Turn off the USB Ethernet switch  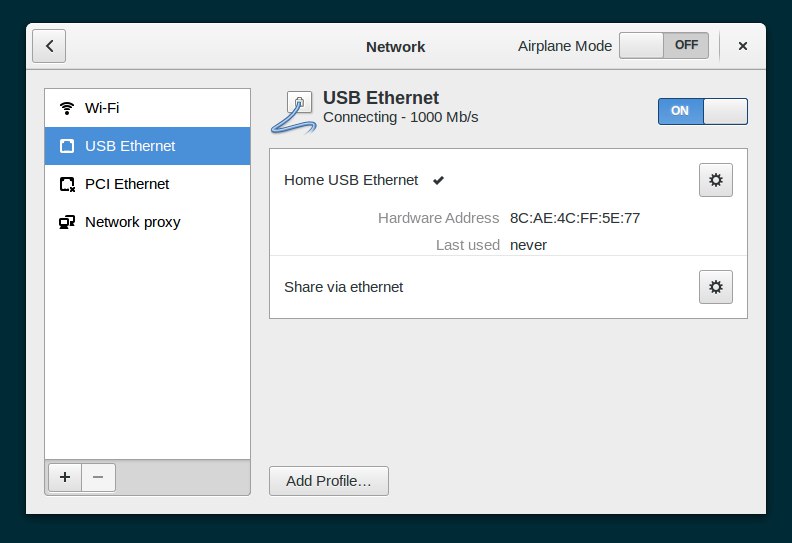pos(702,111)
